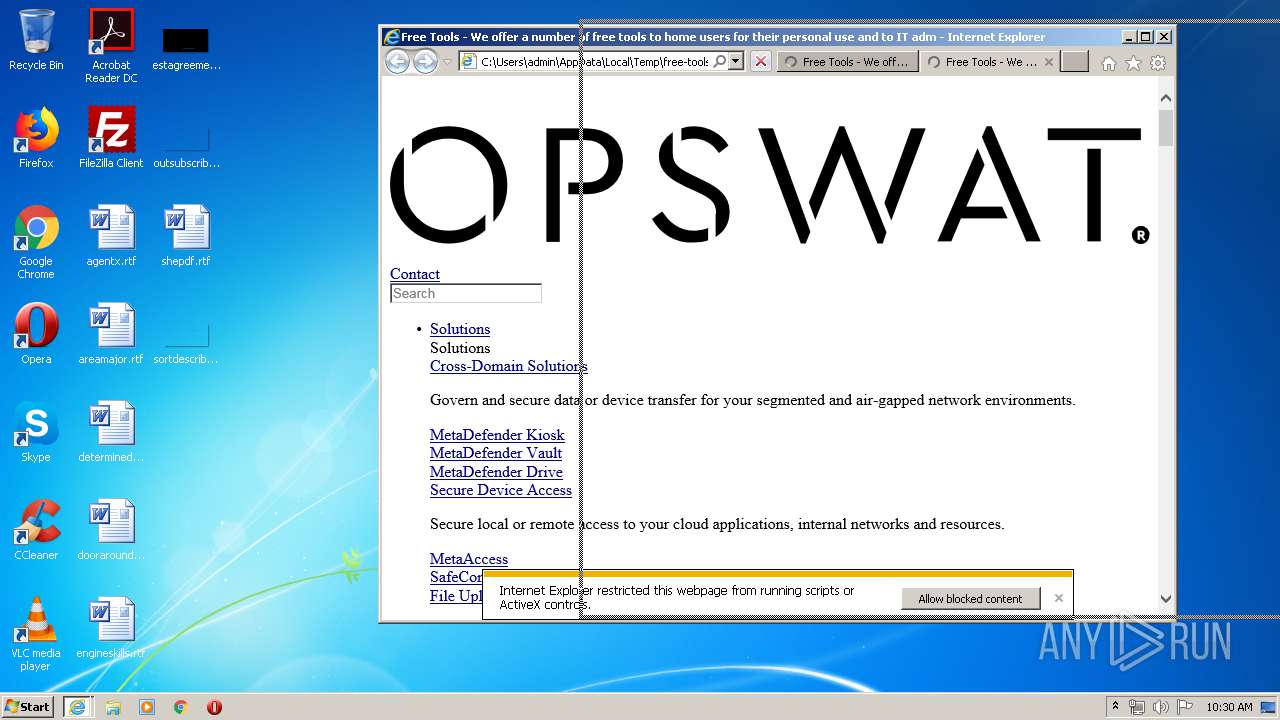Close the second Free Tools tab

tap(1048, 62)
